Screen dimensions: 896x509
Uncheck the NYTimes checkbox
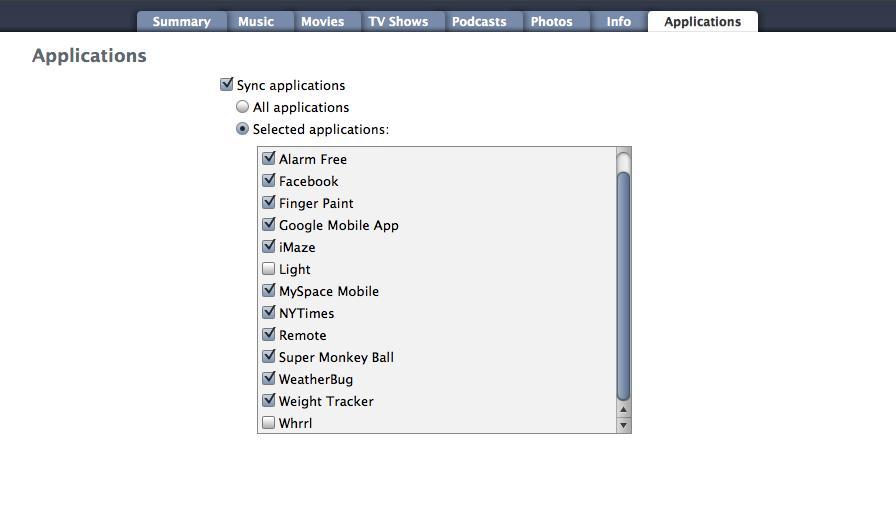pos(269,312)
